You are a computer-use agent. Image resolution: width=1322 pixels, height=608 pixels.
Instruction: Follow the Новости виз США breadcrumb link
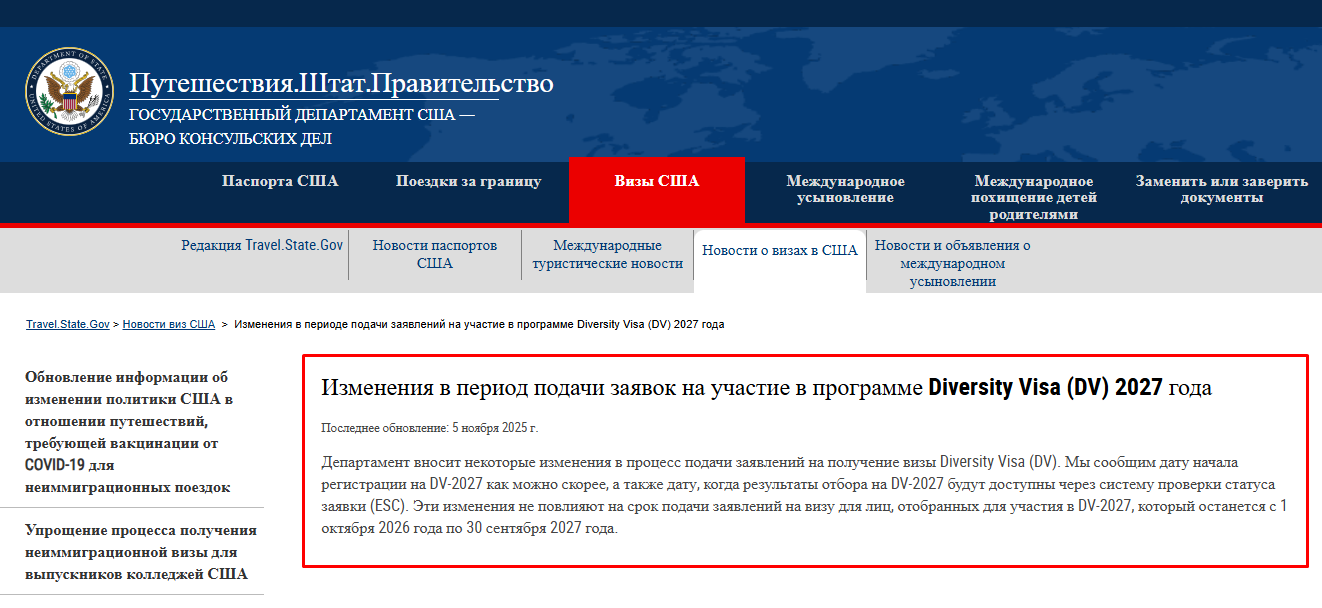pyautogui.click(x=169, y=325)
